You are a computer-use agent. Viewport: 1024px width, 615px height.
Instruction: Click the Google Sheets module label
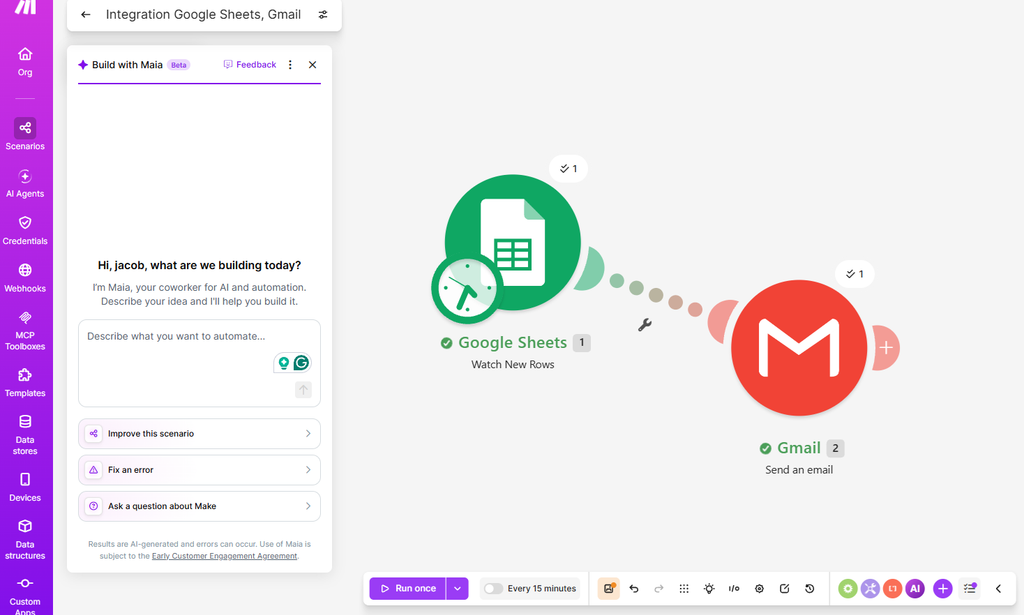[x=513, y=343]
